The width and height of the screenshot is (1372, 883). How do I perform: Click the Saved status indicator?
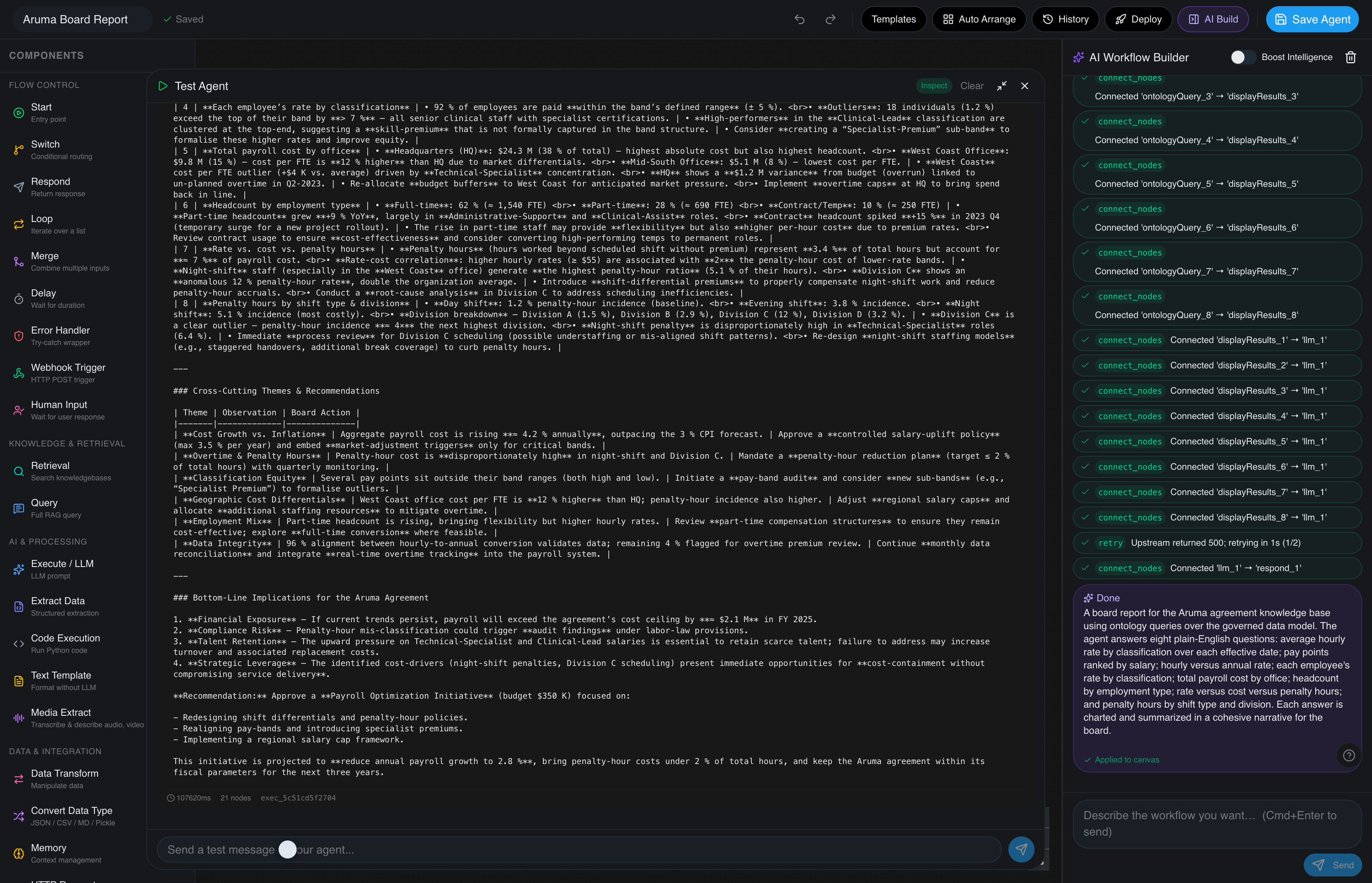(x=183, y=20)
